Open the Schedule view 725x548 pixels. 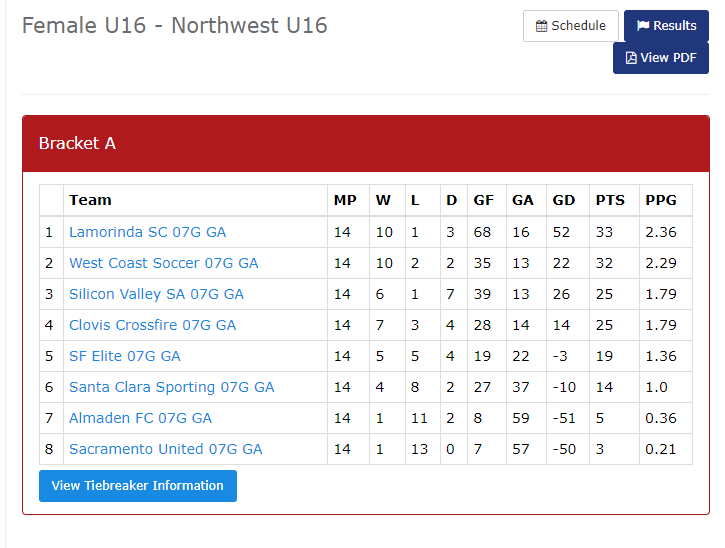pyautogui.click(x=570, y=26)
